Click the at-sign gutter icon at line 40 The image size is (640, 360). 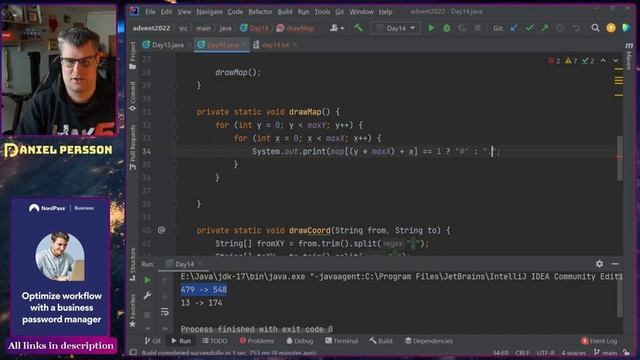coord(161,230)
